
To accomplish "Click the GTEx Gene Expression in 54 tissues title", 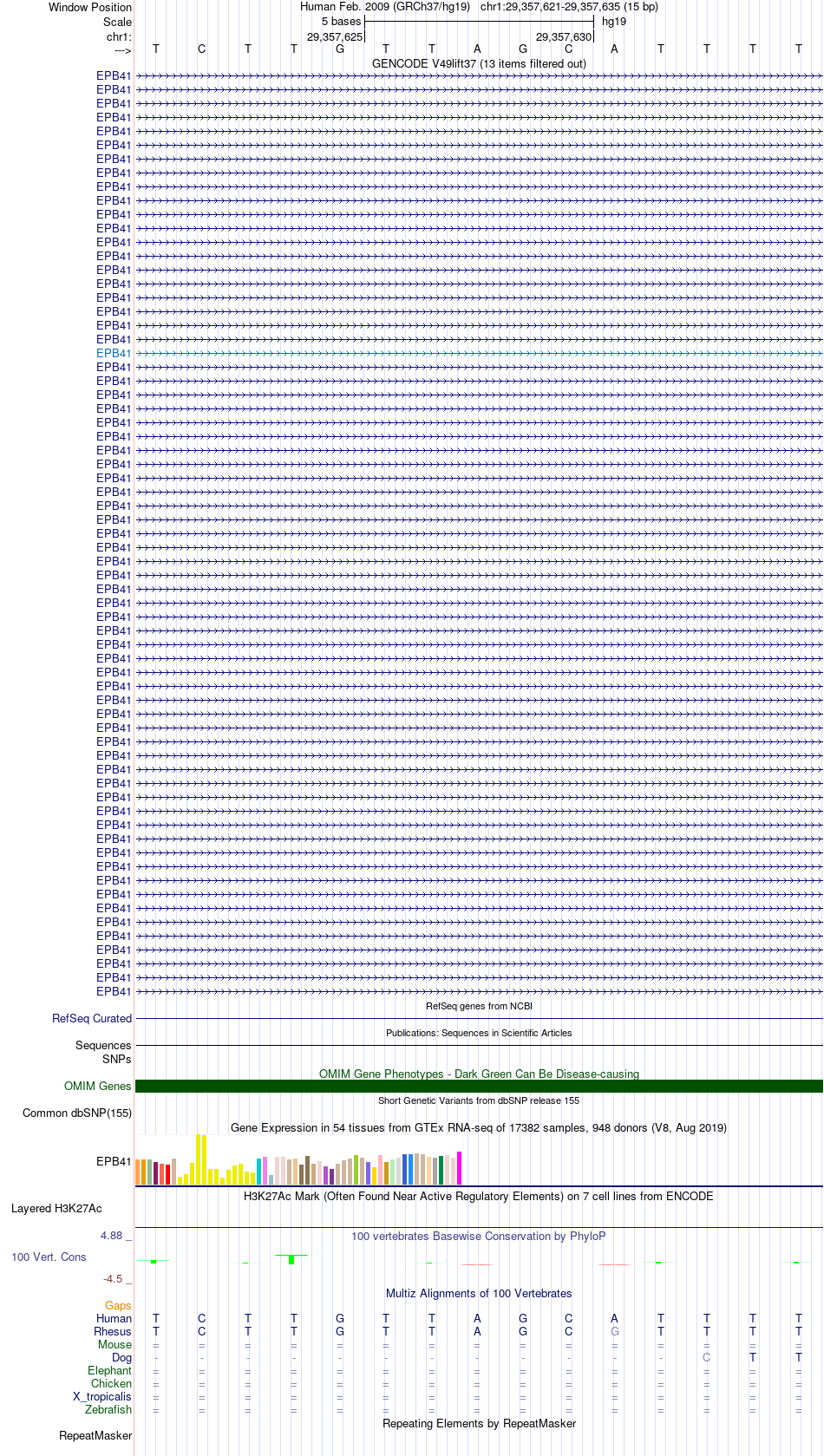I will click(x=479, y=1127).
